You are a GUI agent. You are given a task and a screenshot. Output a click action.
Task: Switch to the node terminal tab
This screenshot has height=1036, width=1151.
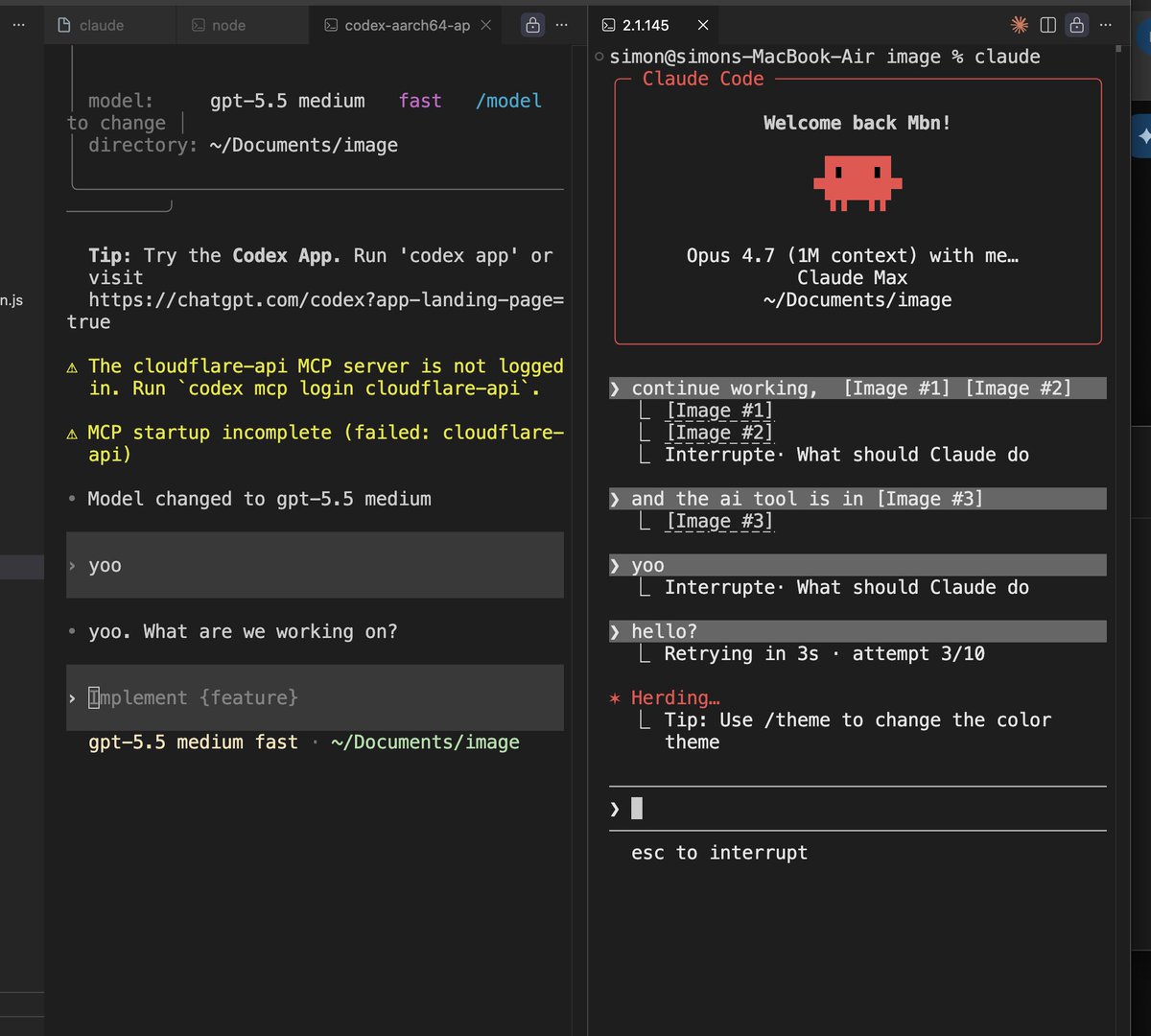point(228,25)
